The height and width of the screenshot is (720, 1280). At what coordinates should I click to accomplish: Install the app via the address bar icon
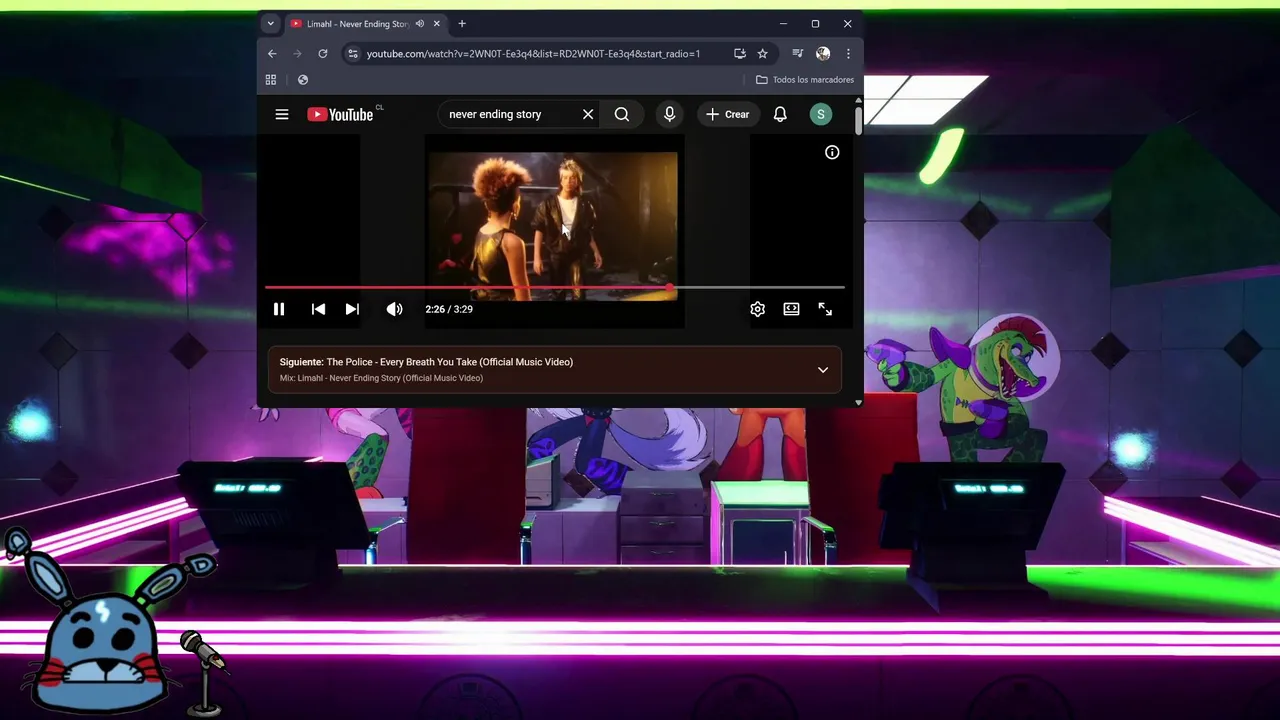pos(740,54)
